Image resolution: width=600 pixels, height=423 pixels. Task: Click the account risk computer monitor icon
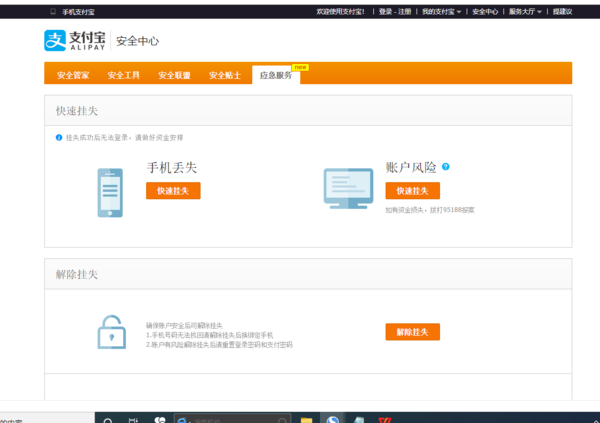(348, 187)
